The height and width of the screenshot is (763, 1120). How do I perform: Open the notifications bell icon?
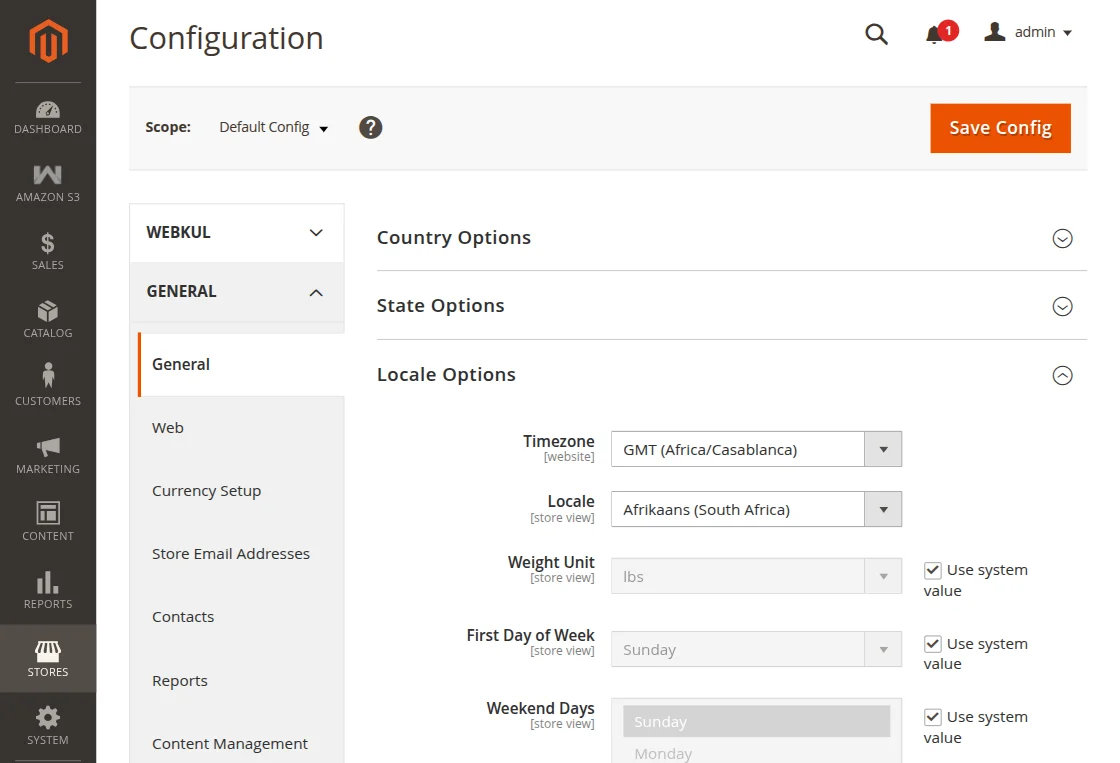click(x=935, y=35)
